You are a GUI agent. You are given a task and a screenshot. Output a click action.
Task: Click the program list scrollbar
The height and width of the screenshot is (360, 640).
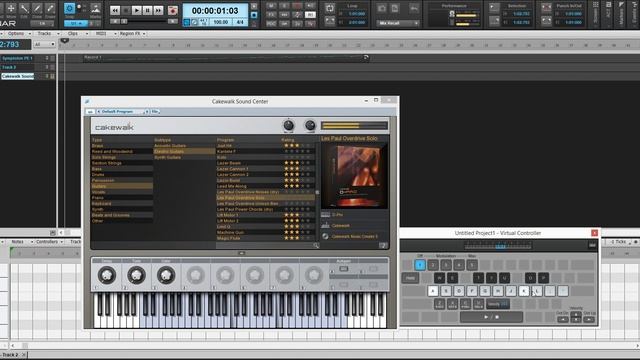pyautogui.click(x=317, y=192)
